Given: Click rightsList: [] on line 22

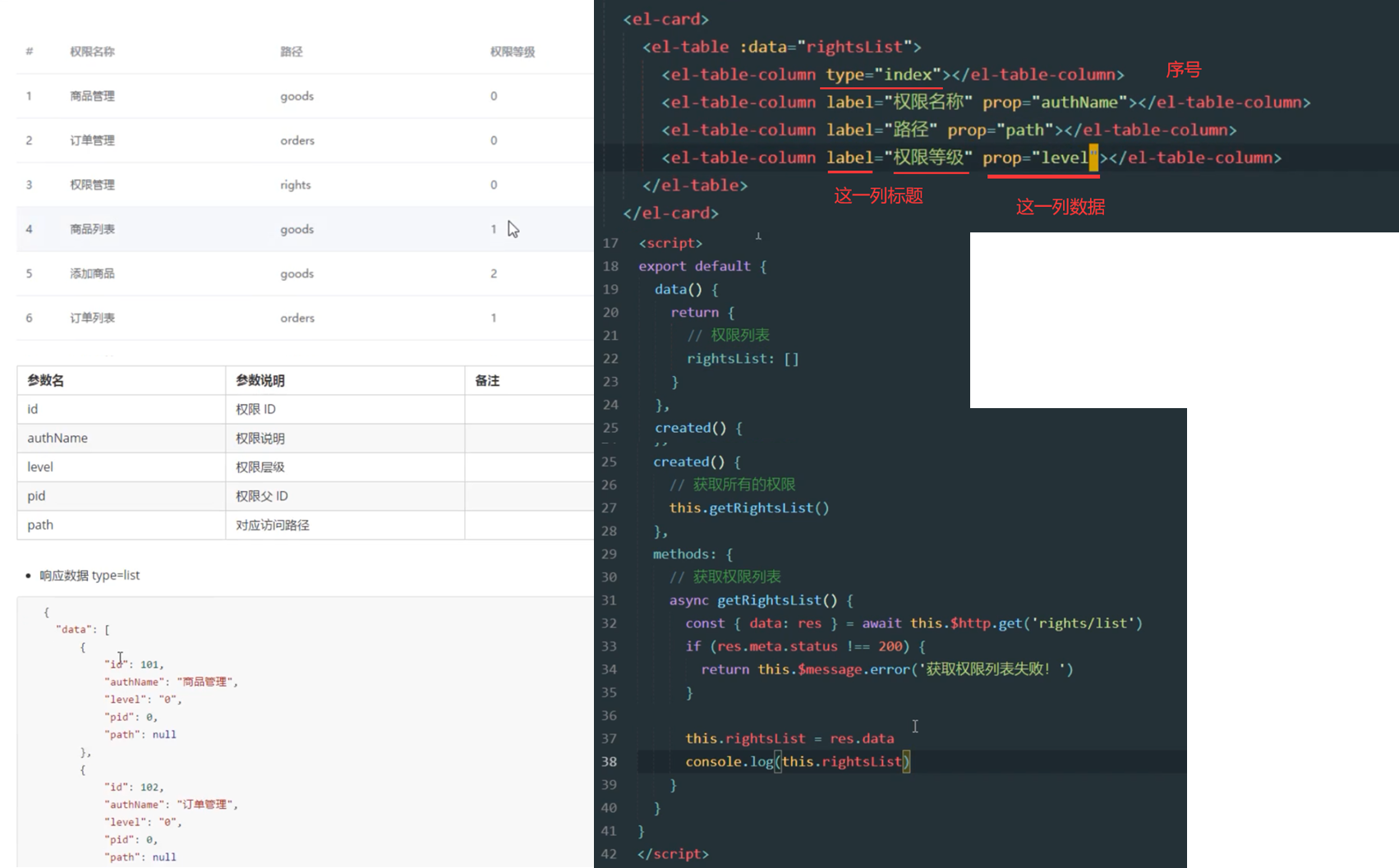Looking at the screenshot, I should tap(743, 359).
